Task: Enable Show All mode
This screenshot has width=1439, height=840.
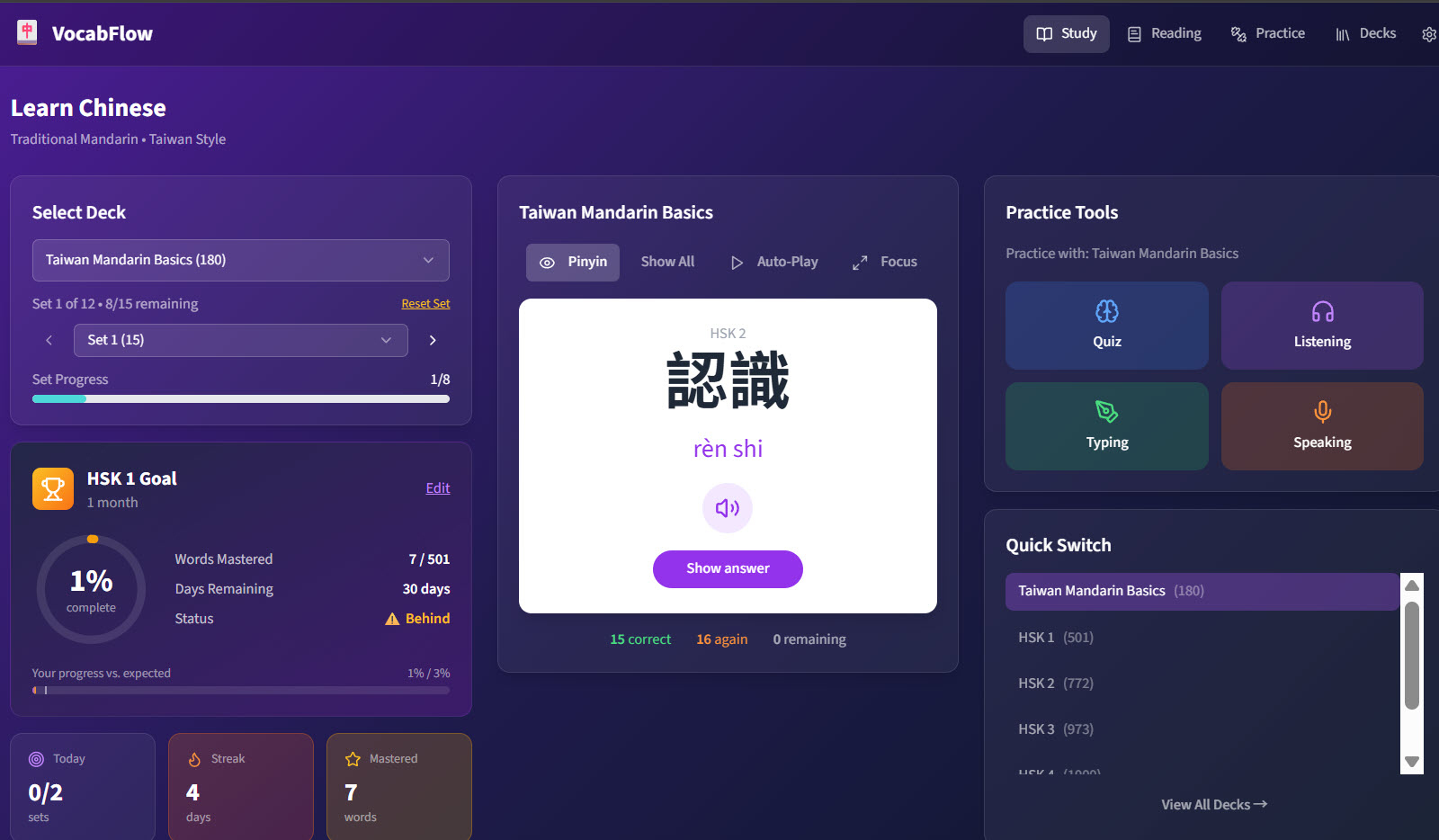Action: click(667, 261)
